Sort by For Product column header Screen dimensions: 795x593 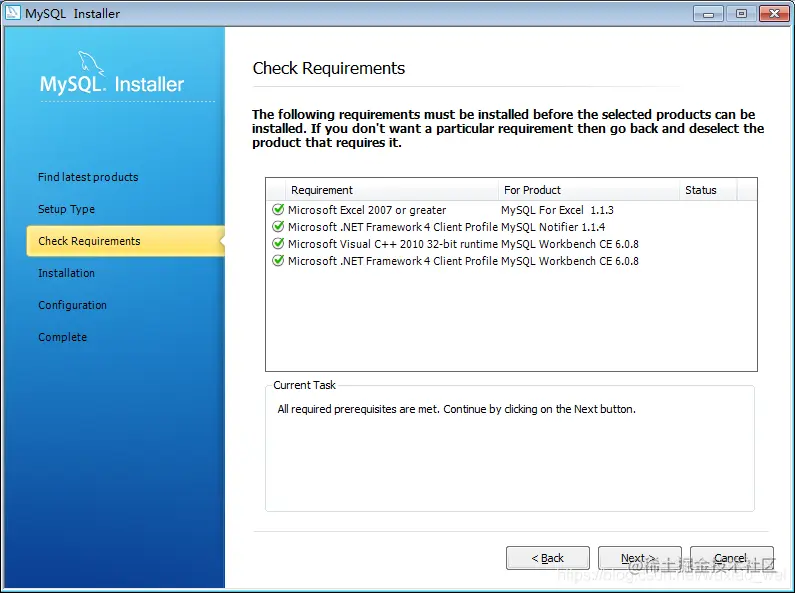tap(589, 190)
